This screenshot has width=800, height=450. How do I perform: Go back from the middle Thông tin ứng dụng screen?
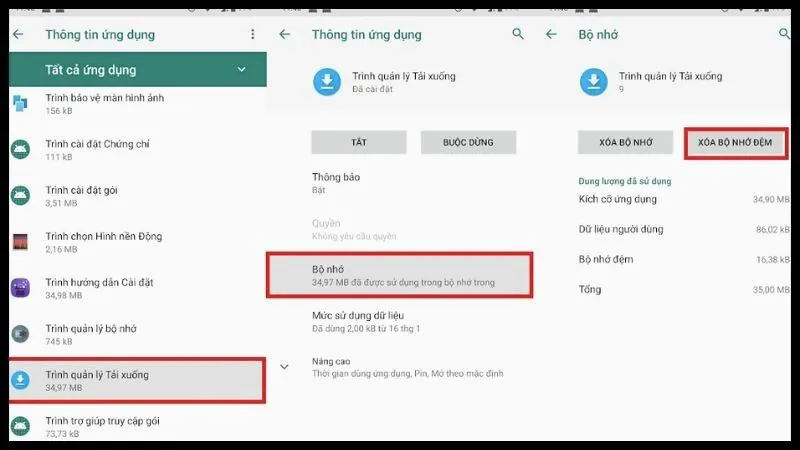[x=285, y=34]
